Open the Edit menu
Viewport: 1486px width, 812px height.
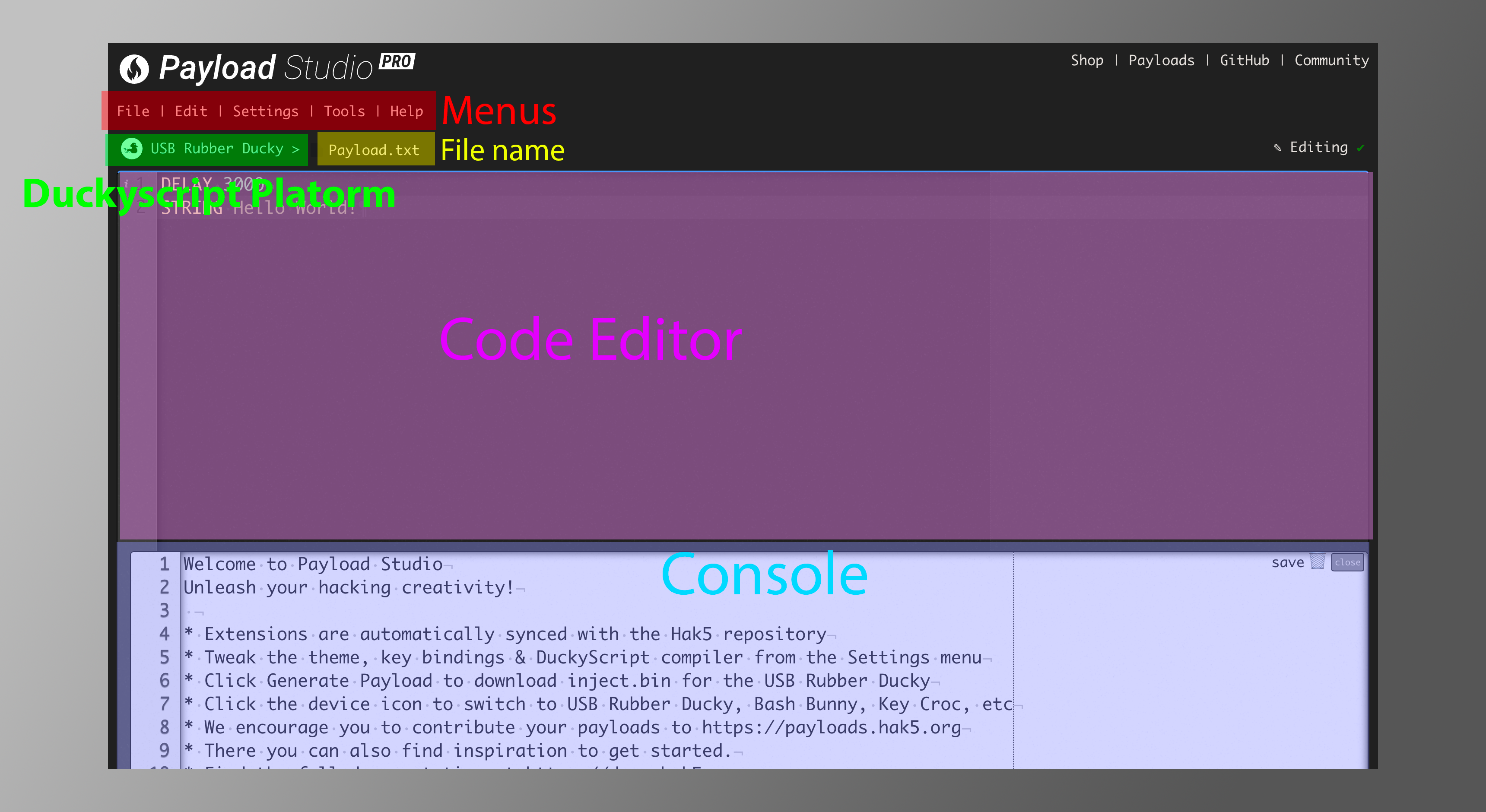tap(191, 111)
